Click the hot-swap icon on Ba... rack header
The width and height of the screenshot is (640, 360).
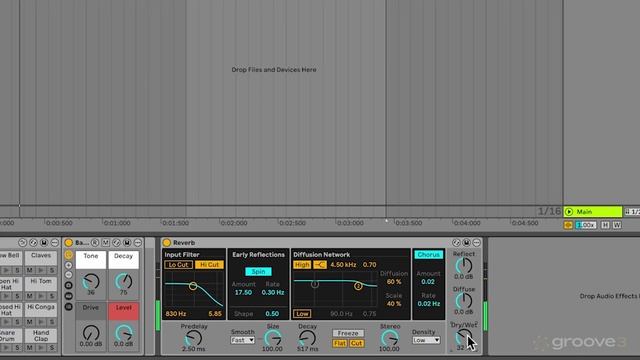(116, 242)
